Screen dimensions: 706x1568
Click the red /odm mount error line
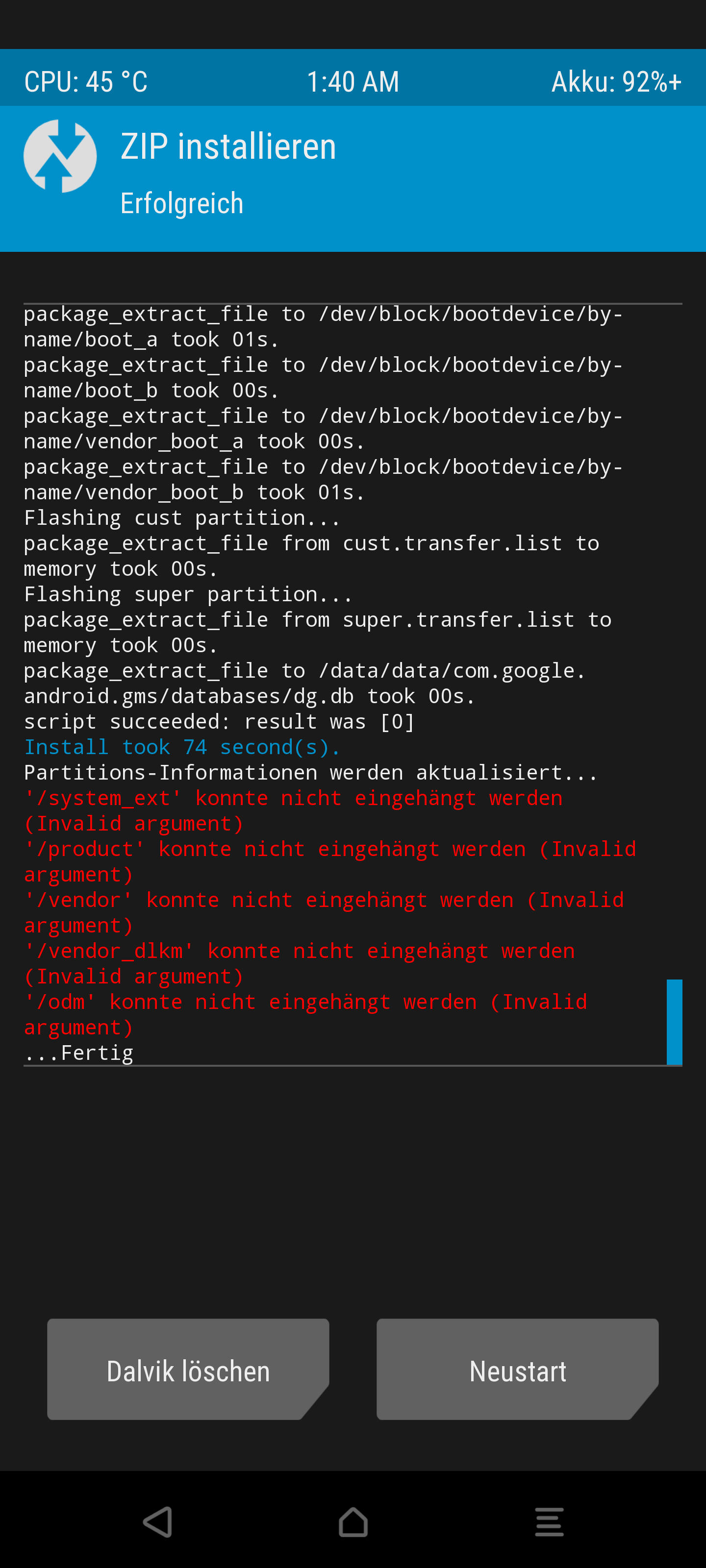(x=305, y=1014)
